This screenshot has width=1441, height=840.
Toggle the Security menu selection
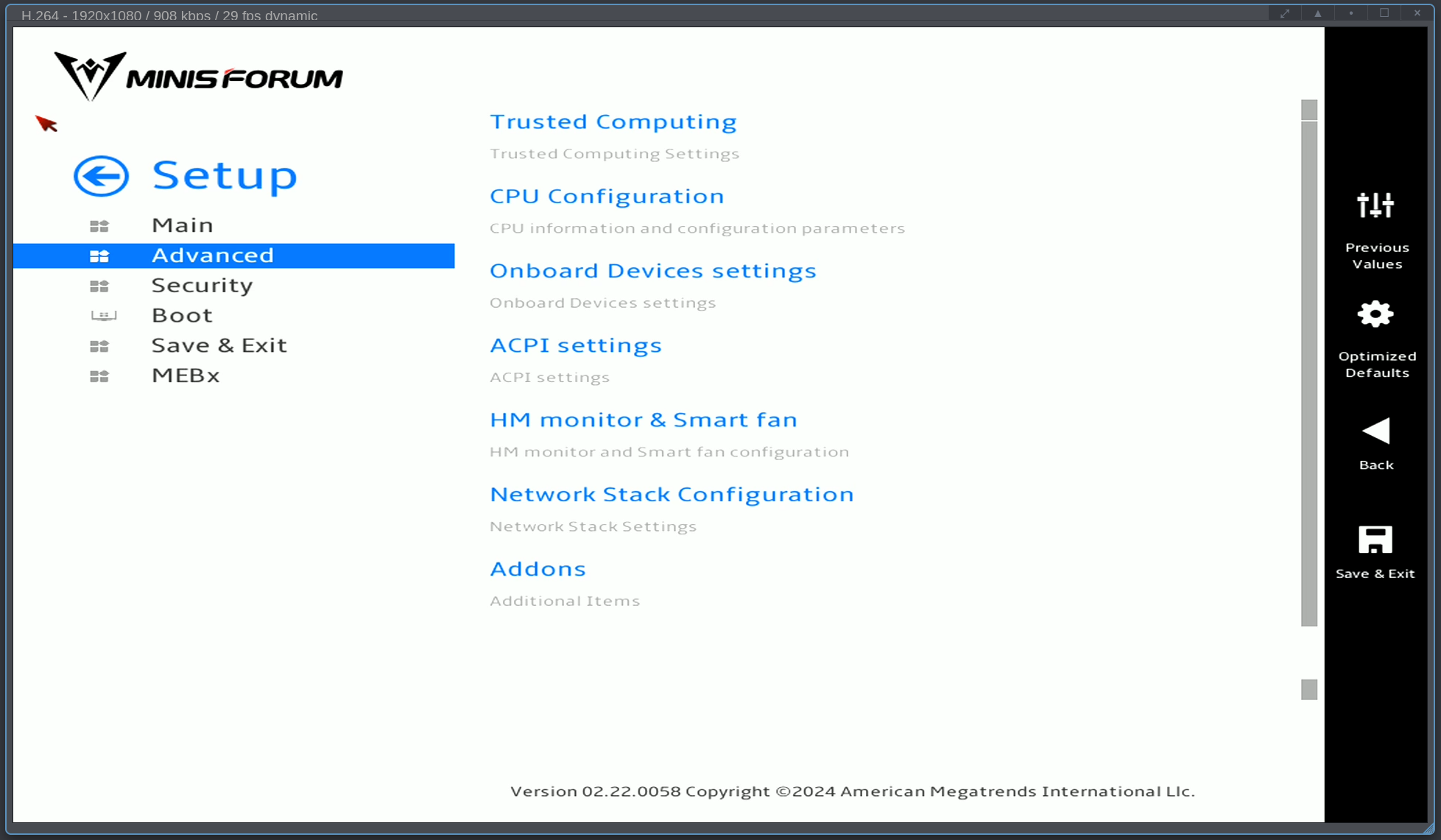[x=201, y=285]
